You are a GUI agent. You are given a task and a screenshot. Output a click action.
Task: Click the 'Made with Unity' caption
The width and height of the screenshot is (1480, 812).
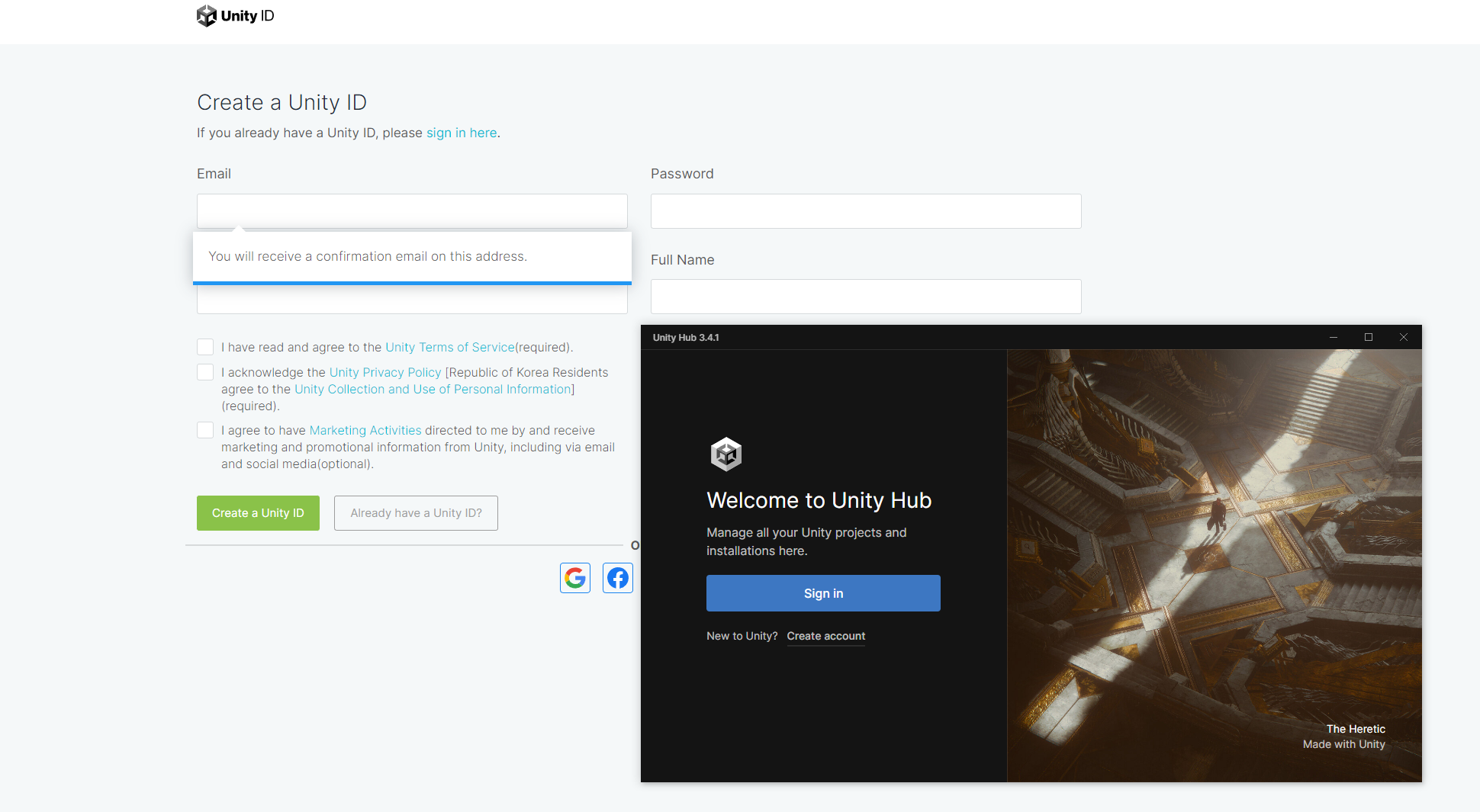pos(1344,744)
